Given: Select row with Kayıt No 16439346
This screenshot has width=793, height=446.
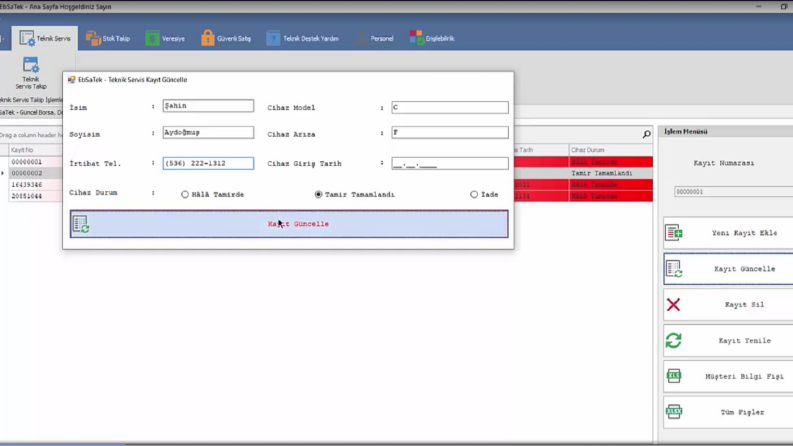Looking at the screenshot, I should click(35, 185).
